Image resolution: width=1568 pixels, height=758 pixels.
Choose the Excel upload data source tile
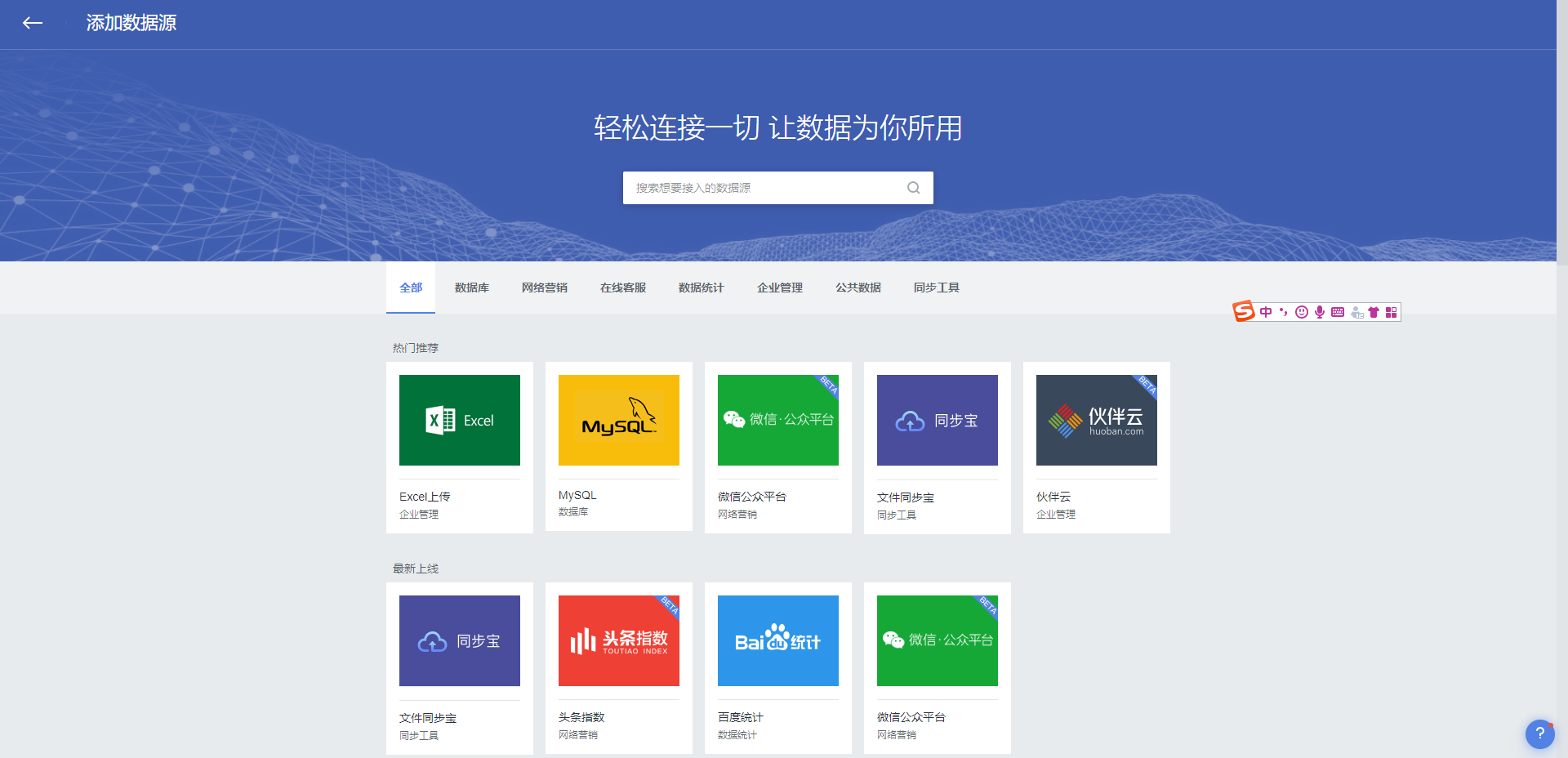point(460,448)
